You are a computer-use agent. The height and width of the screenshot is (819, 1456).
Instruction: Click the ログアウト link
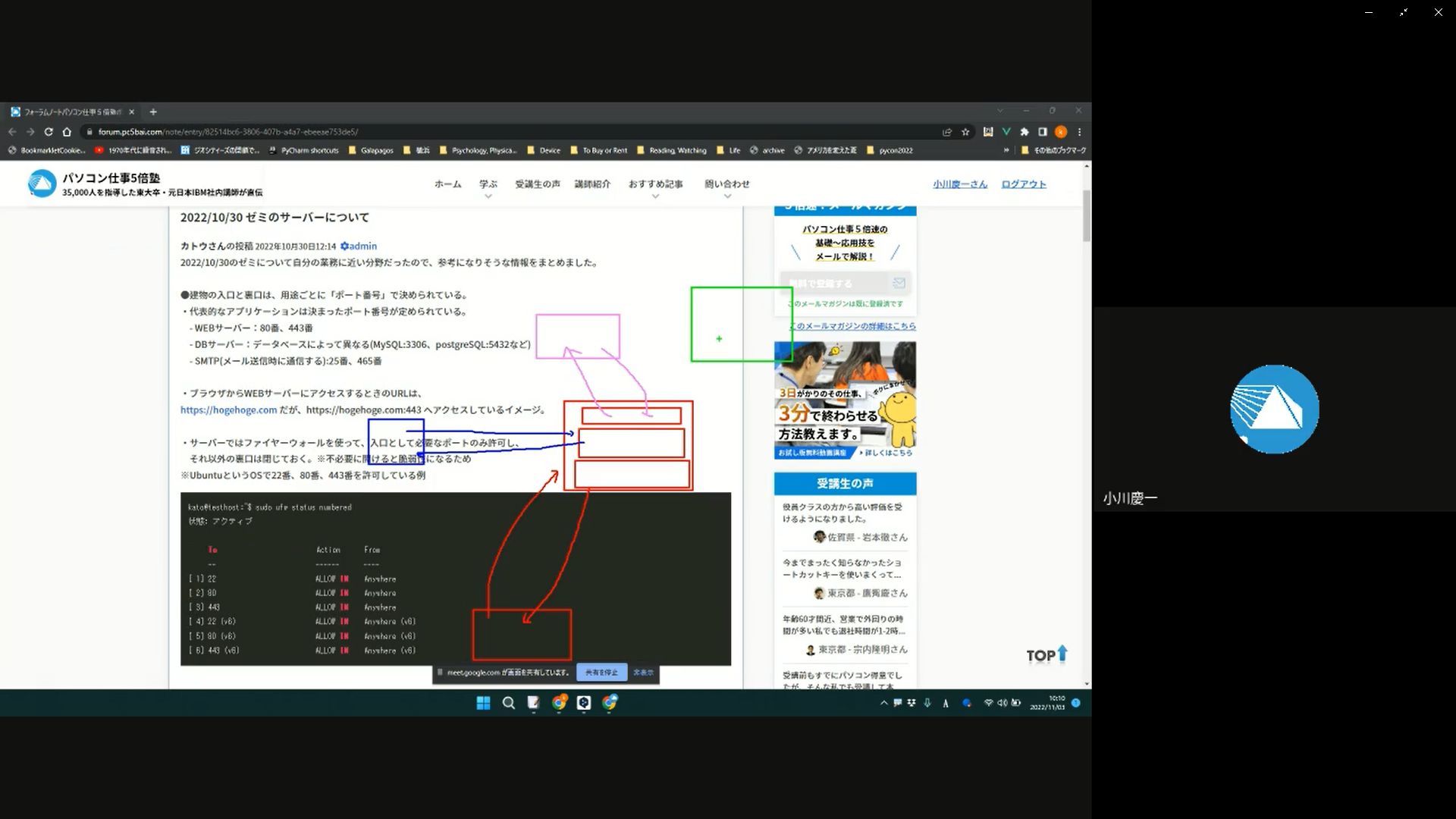(x=1023, y=184)
